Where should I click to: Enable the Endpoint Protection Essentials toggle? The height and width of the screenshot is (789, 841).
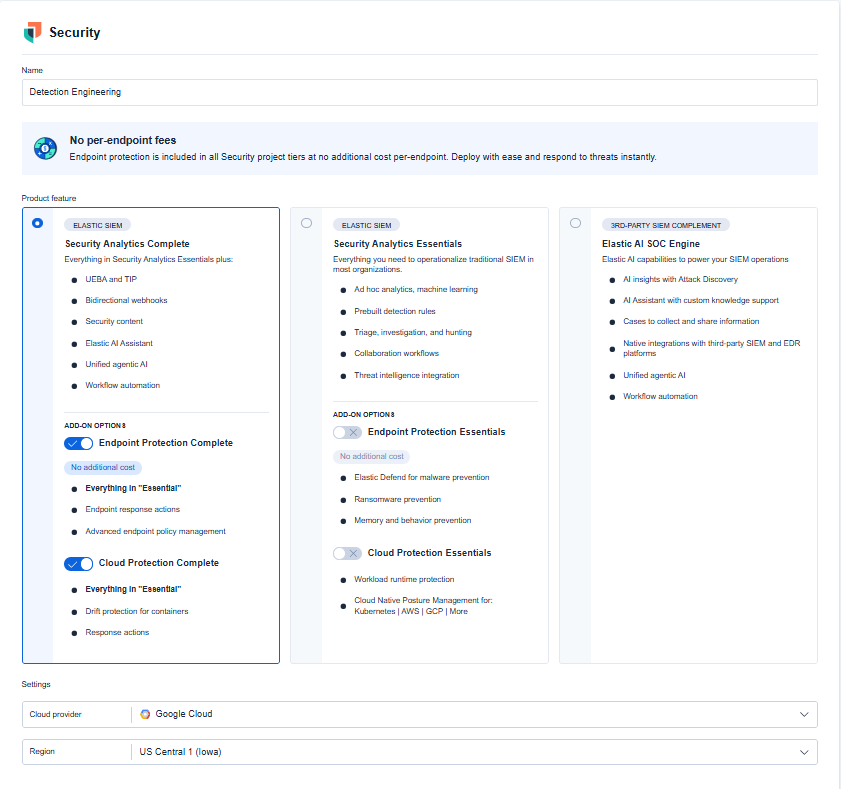click(347, 432)
